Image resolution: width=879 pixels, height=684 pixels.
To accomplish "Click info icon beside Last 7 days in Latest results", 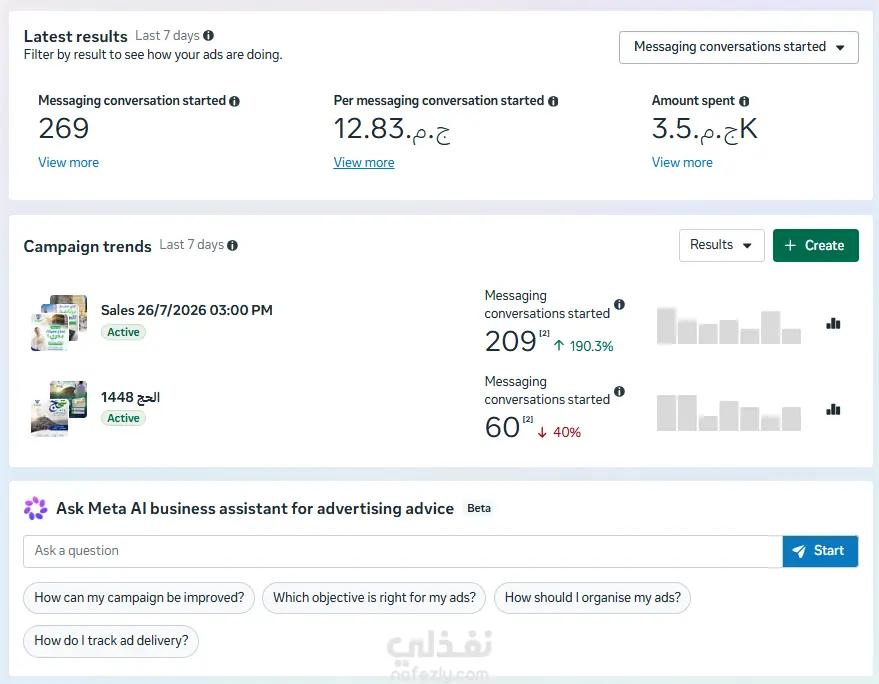I will tap(209, 35).
